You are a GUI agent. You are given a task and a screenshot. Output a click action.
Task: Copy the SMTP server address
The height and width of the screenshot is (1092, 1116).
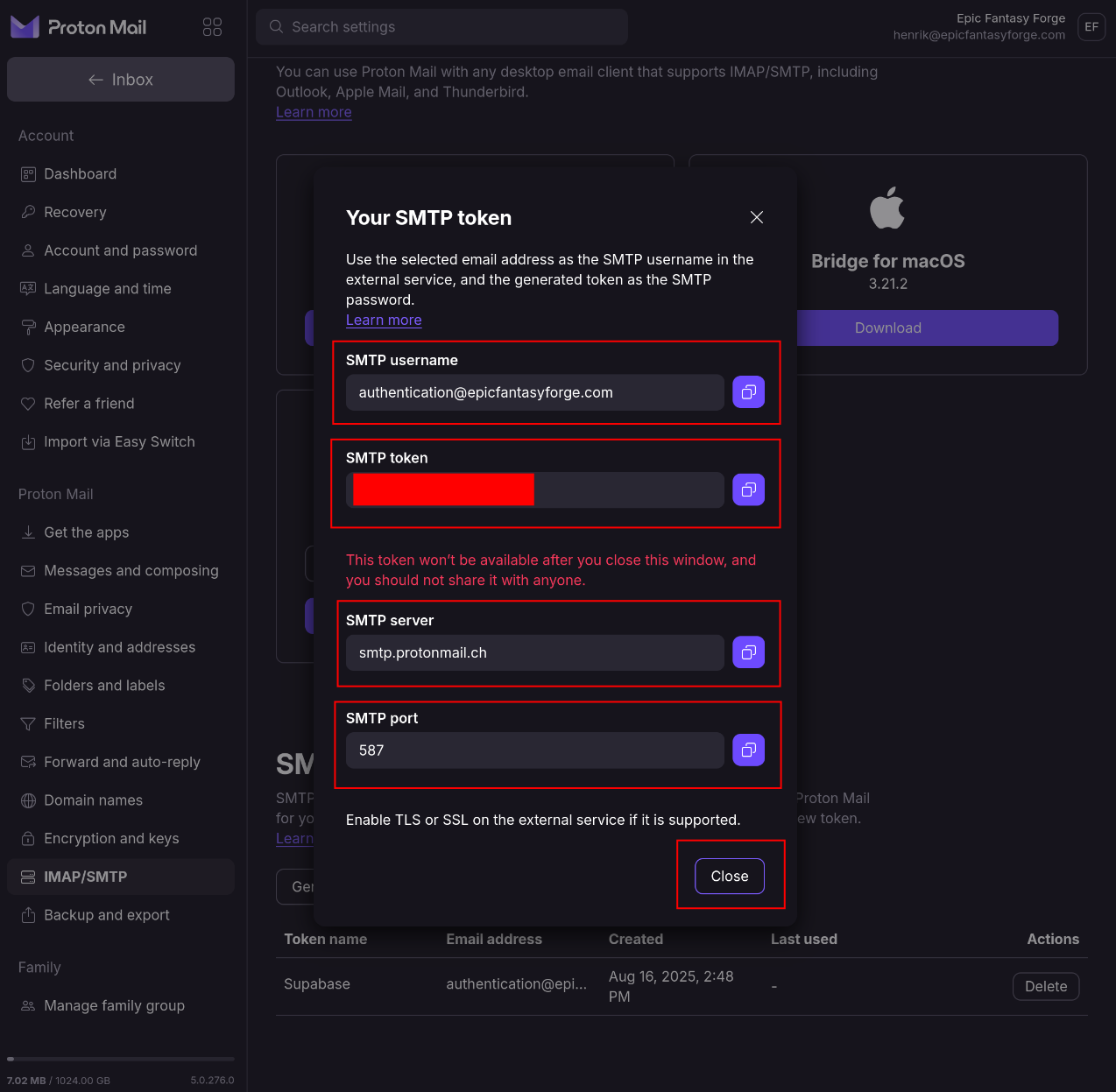coord(748,652)
